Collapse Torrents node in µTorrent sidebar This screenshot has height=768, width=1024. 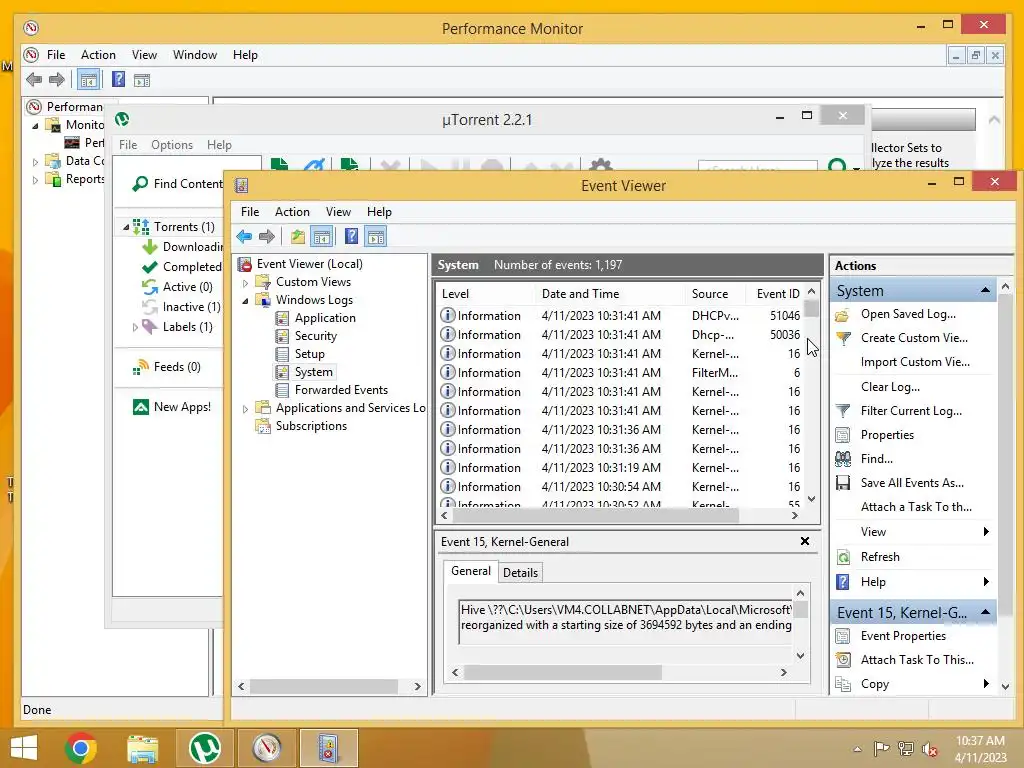tap(126, 227)
